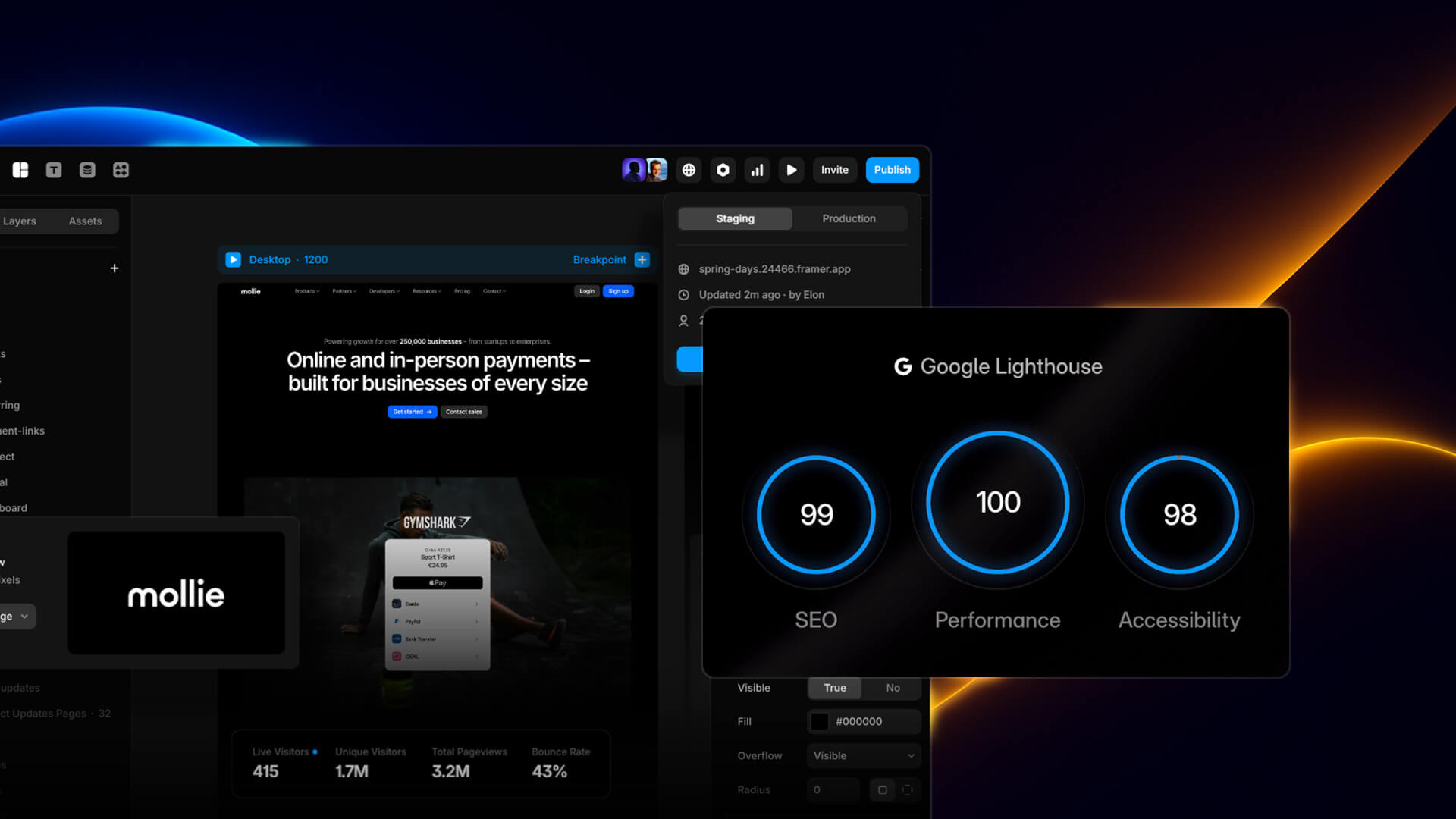Open the CMS database stack icon
Screen dimensions: 1456x819
87,170
